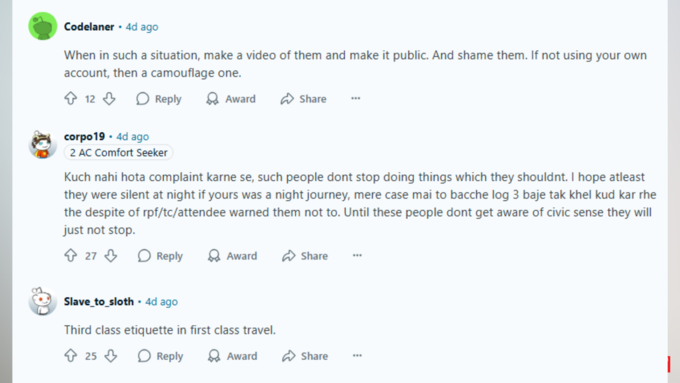This screenshot has width=680, height=383.
Task: Open more options on Codelaner's comment
Action: tap(356, 98)
